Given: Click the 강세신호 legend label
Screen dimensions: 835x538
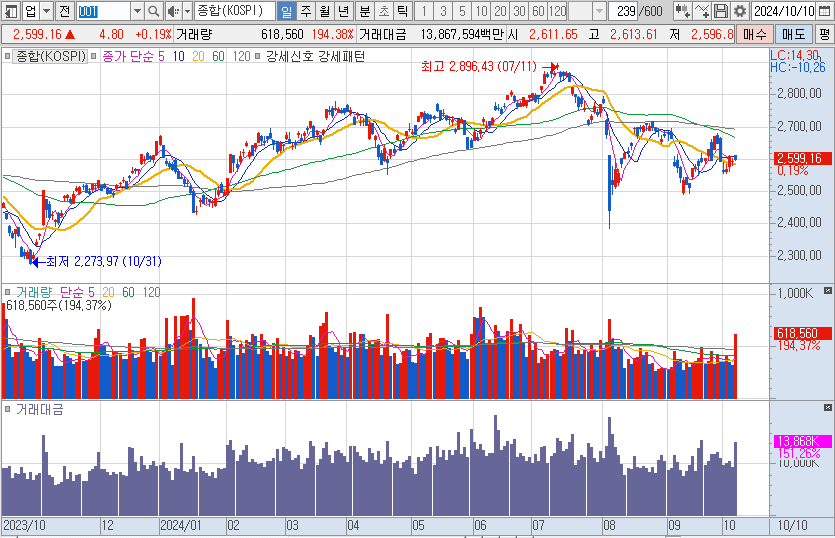Looking at the screenshot, I should pyautogui.click(x=290, y=56).
